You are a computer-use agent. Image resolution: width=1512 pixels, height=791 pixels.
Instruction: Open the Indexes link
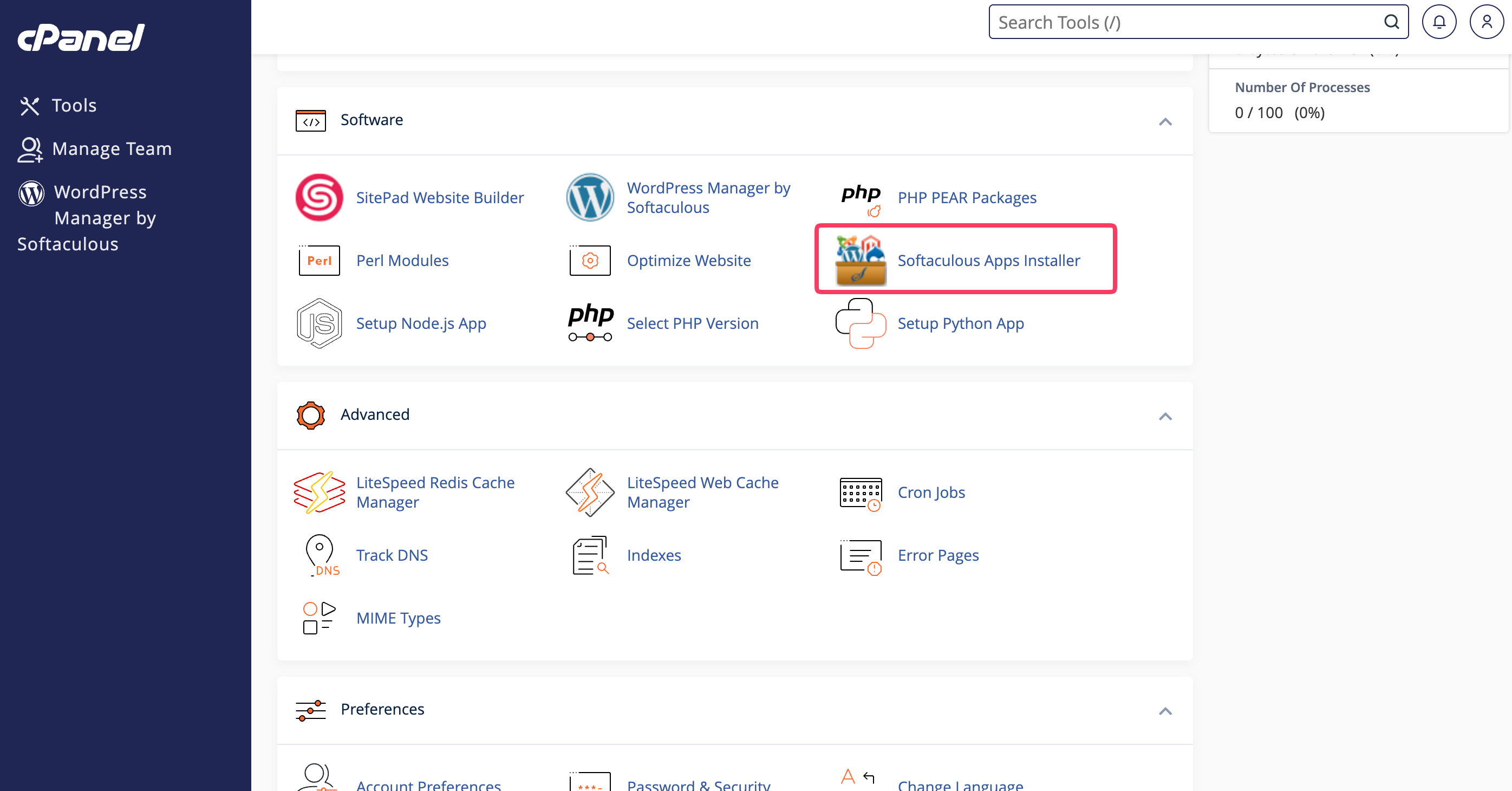click(x=654, y=555)
